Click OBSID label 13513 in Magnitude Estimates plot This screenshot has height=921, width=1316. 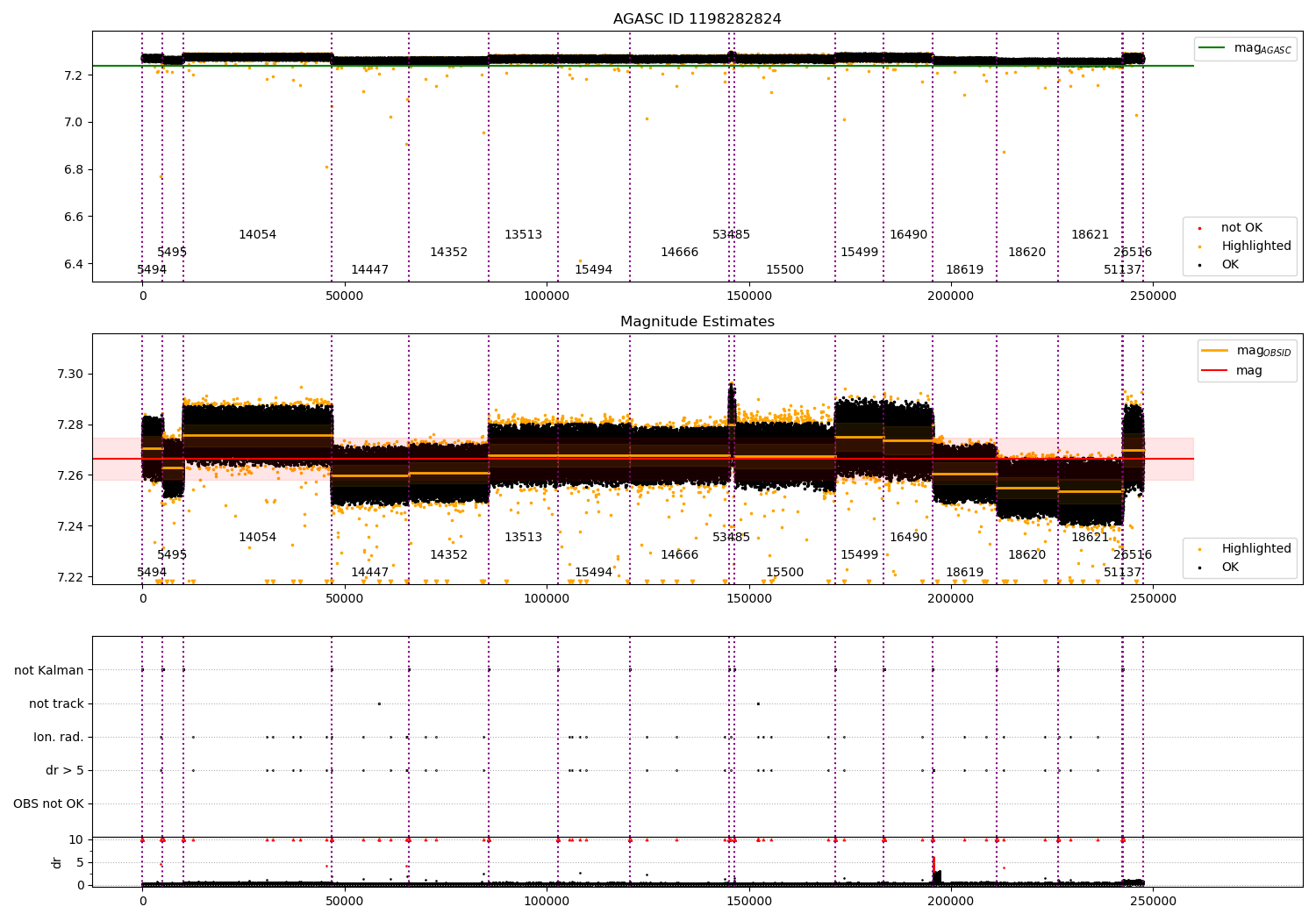523,538
